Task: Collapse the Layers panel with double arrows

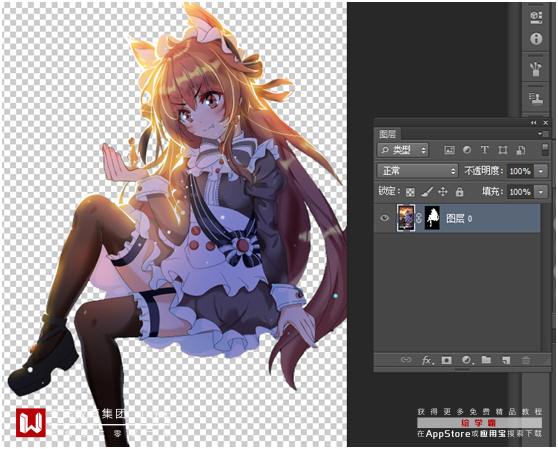Action: pyautogui.click(x=533, y=122)
